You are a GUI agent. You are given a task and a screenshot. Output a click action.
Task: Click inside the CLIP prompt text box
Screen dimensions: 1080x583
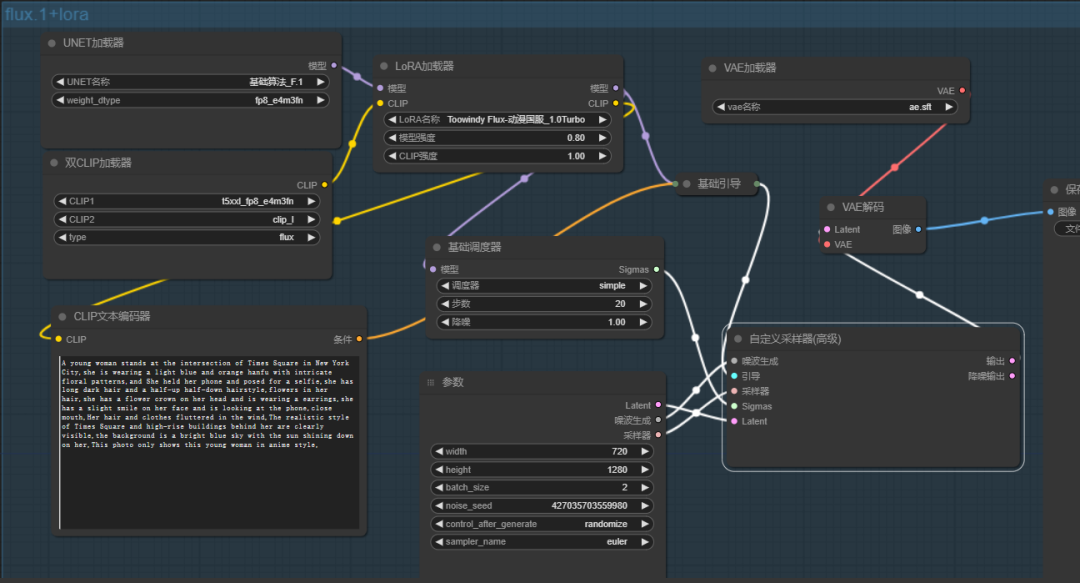click(x=208, y=440)
